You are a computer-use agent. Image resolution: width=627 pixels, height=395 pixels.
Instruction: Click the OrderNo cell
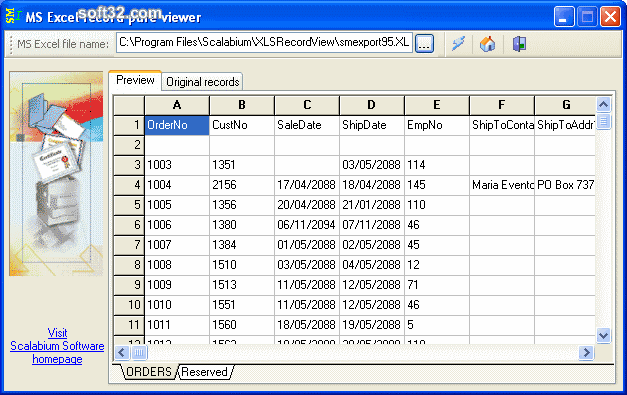coord(177,125)
